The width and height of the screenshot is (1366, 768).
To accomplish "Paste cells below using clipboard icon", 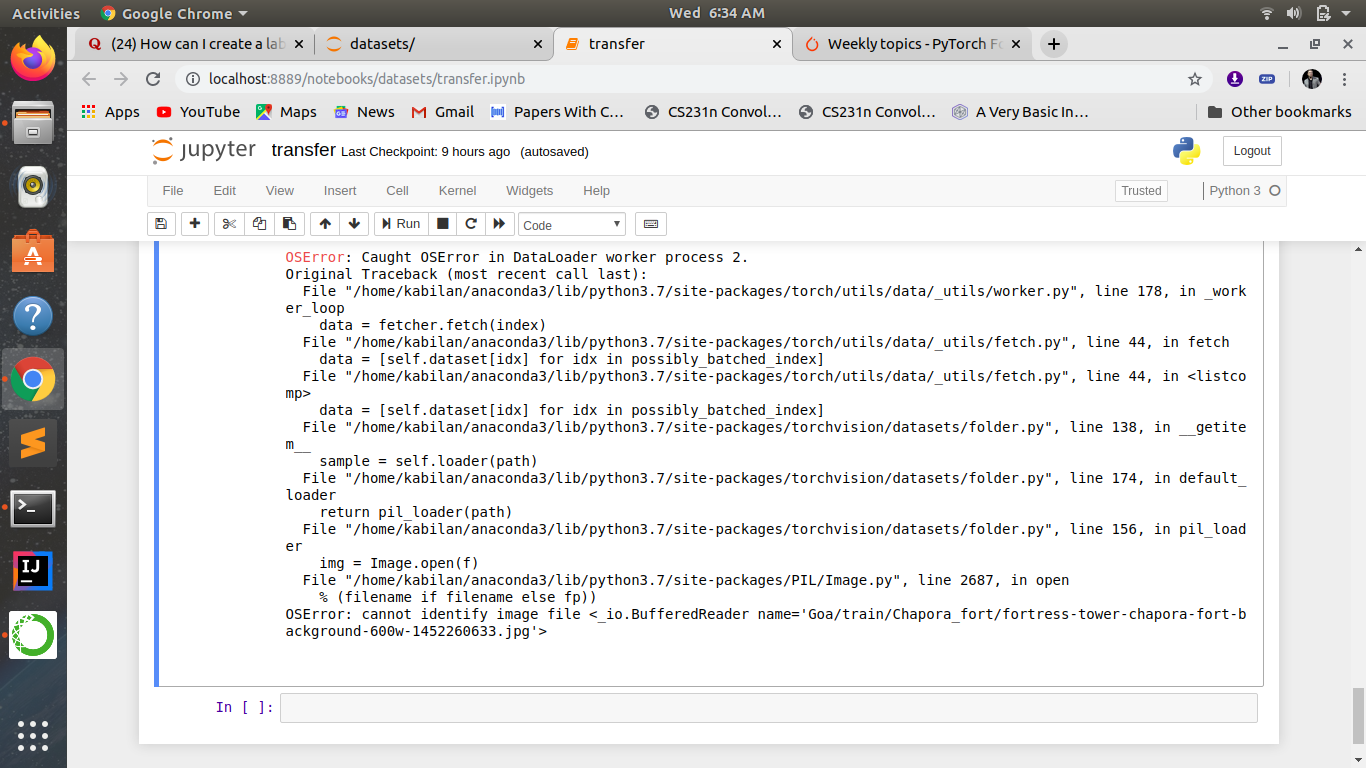I will pos(290,224).
